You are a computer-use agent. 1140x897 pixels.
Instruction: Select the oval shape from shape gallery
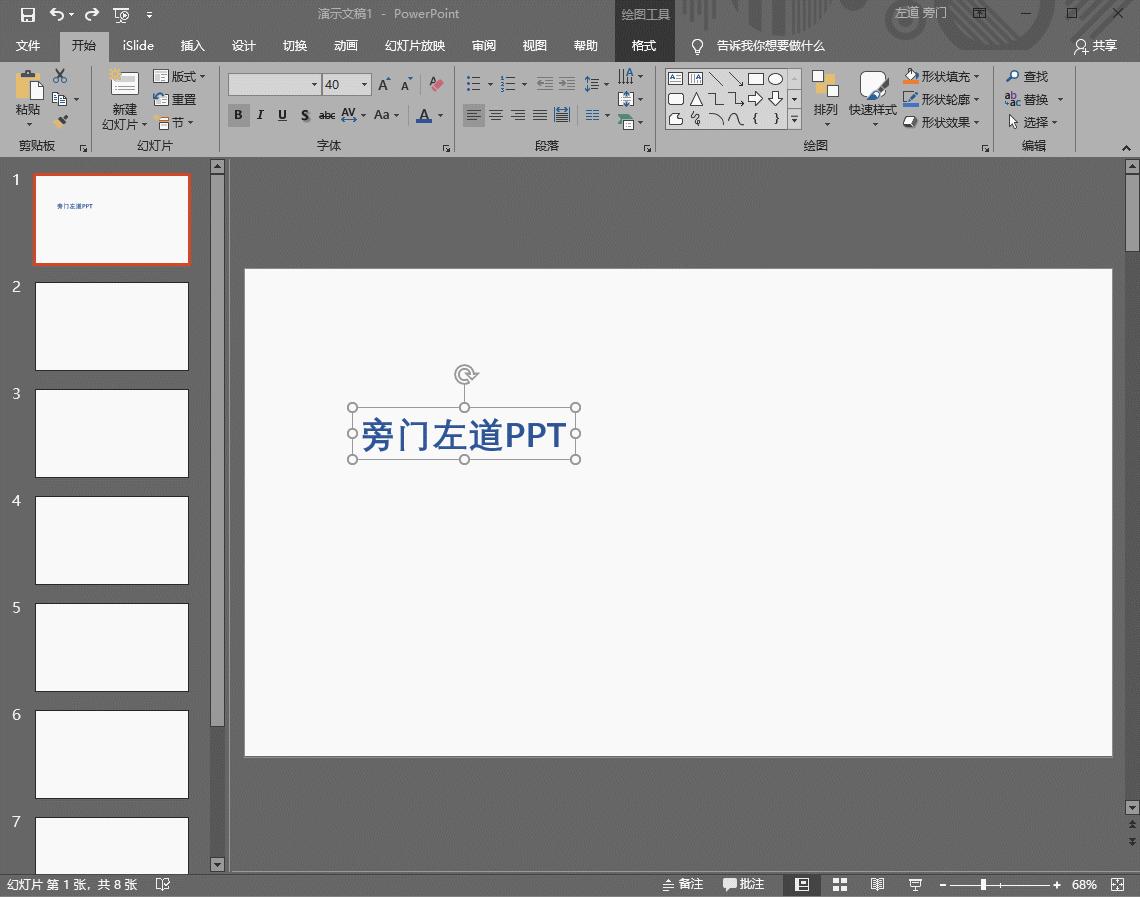coord(775,76)
